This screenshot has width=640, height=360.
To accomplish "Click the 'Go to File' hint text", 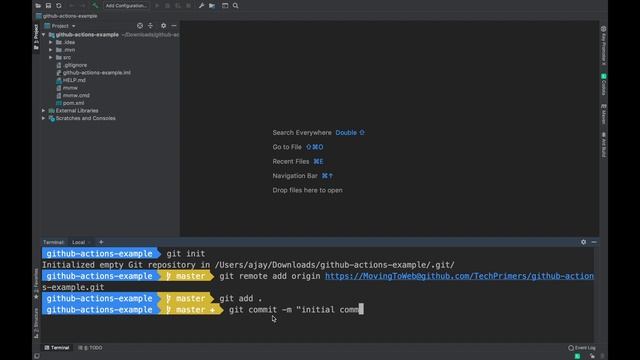I will click(287, 147).
